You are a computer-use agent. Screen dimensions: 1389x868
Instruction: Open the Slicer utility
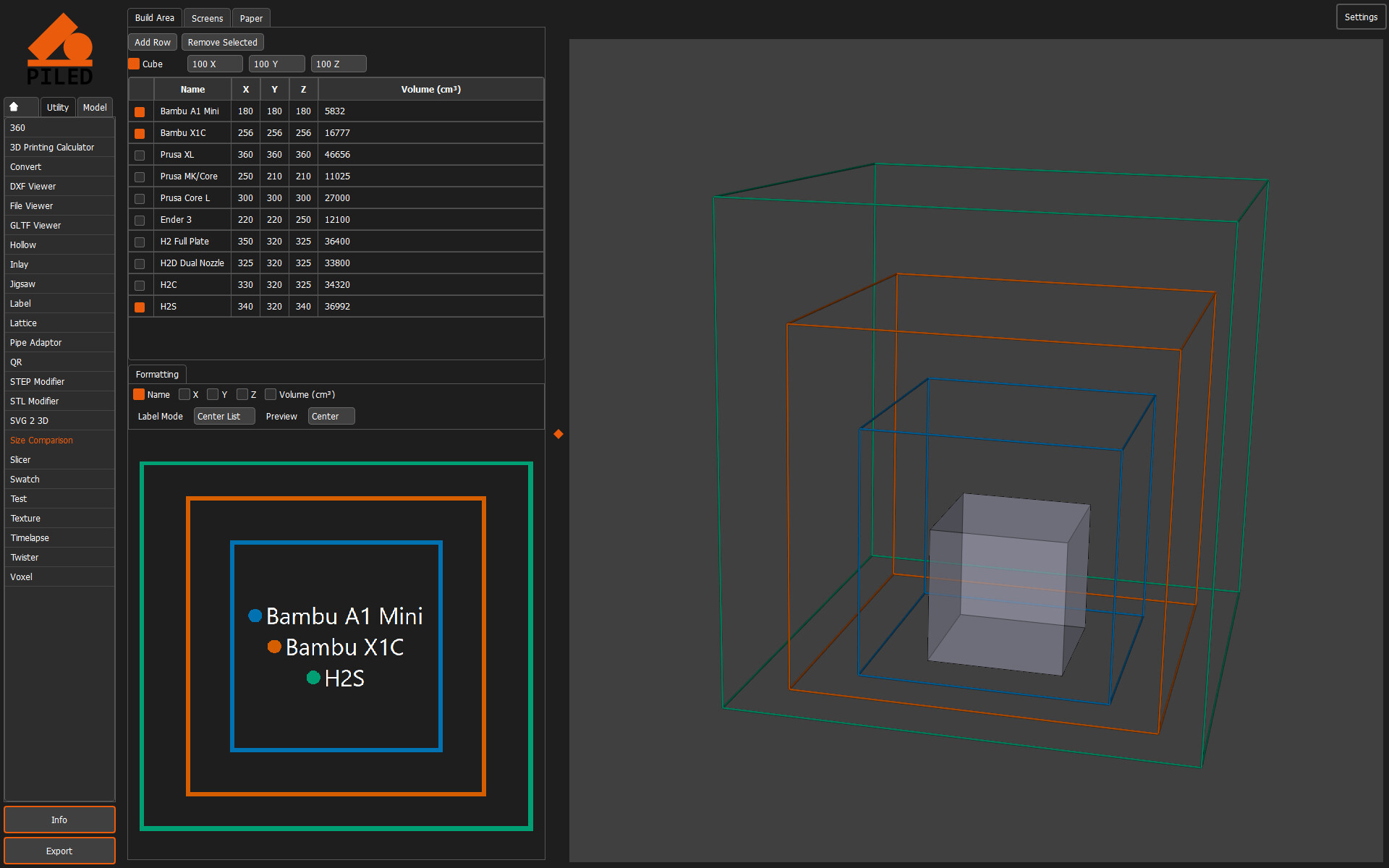coord(59,459)
